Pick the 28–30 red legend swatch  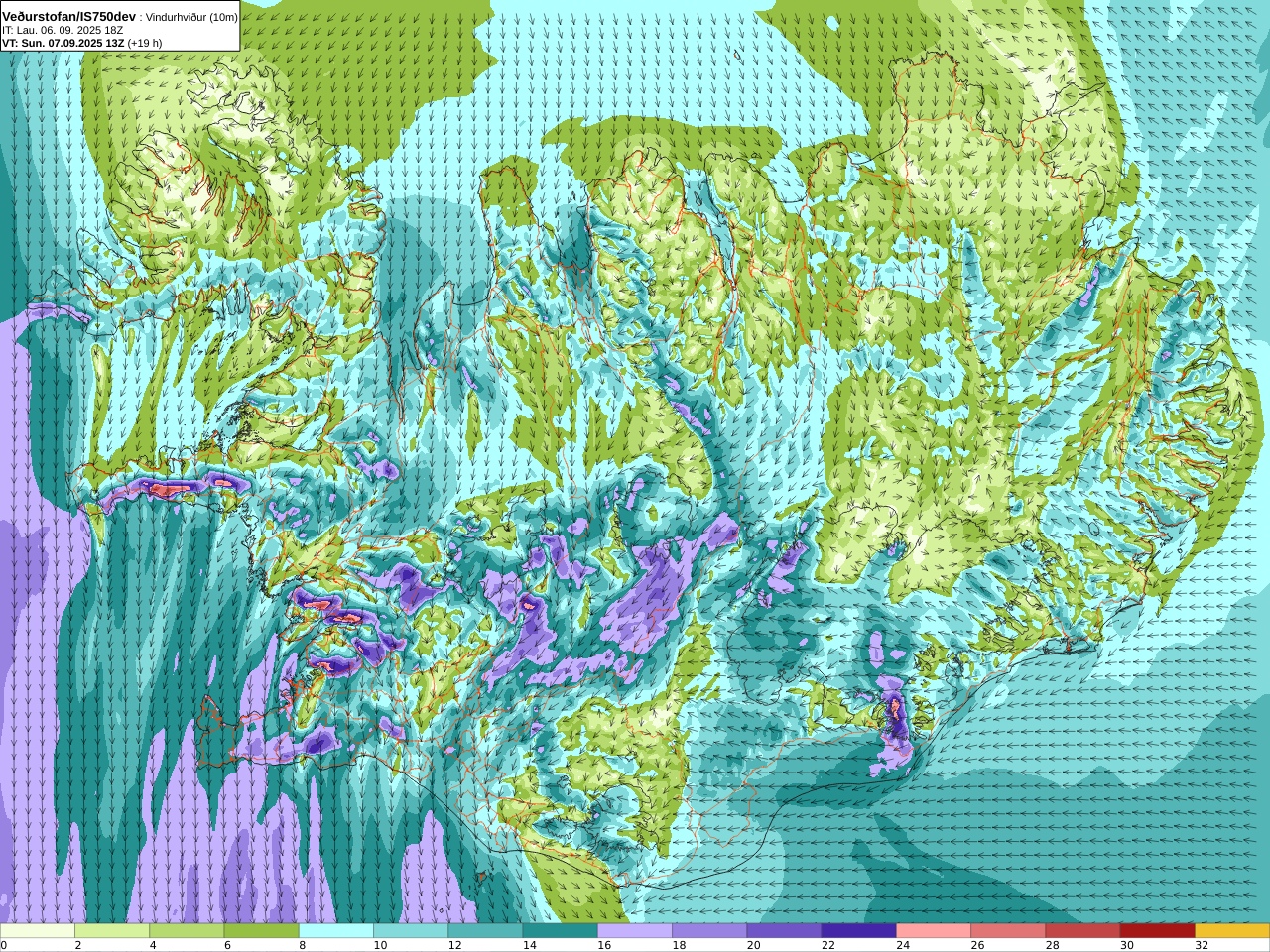click(1083, 931)
